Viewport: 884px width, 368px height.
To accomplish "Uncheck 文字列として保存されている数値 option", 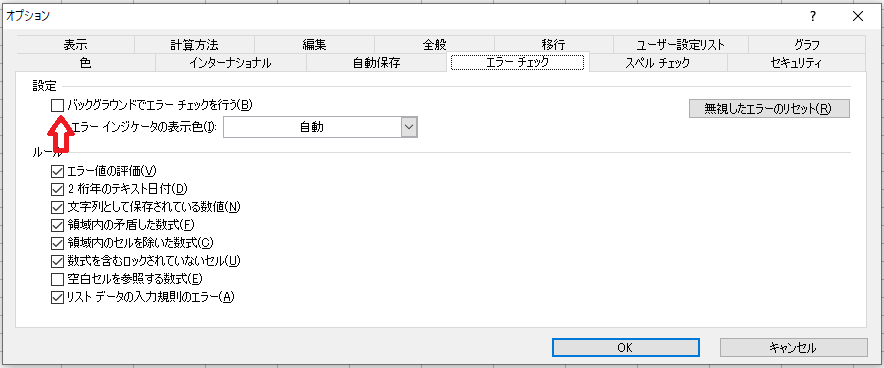I will (57, 207).
